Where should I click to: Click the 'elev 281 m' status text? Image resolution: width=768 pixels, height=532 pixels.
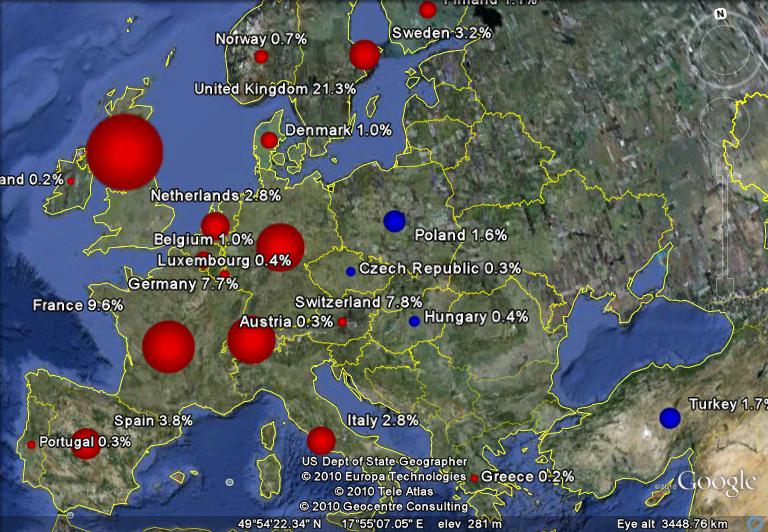470,524
